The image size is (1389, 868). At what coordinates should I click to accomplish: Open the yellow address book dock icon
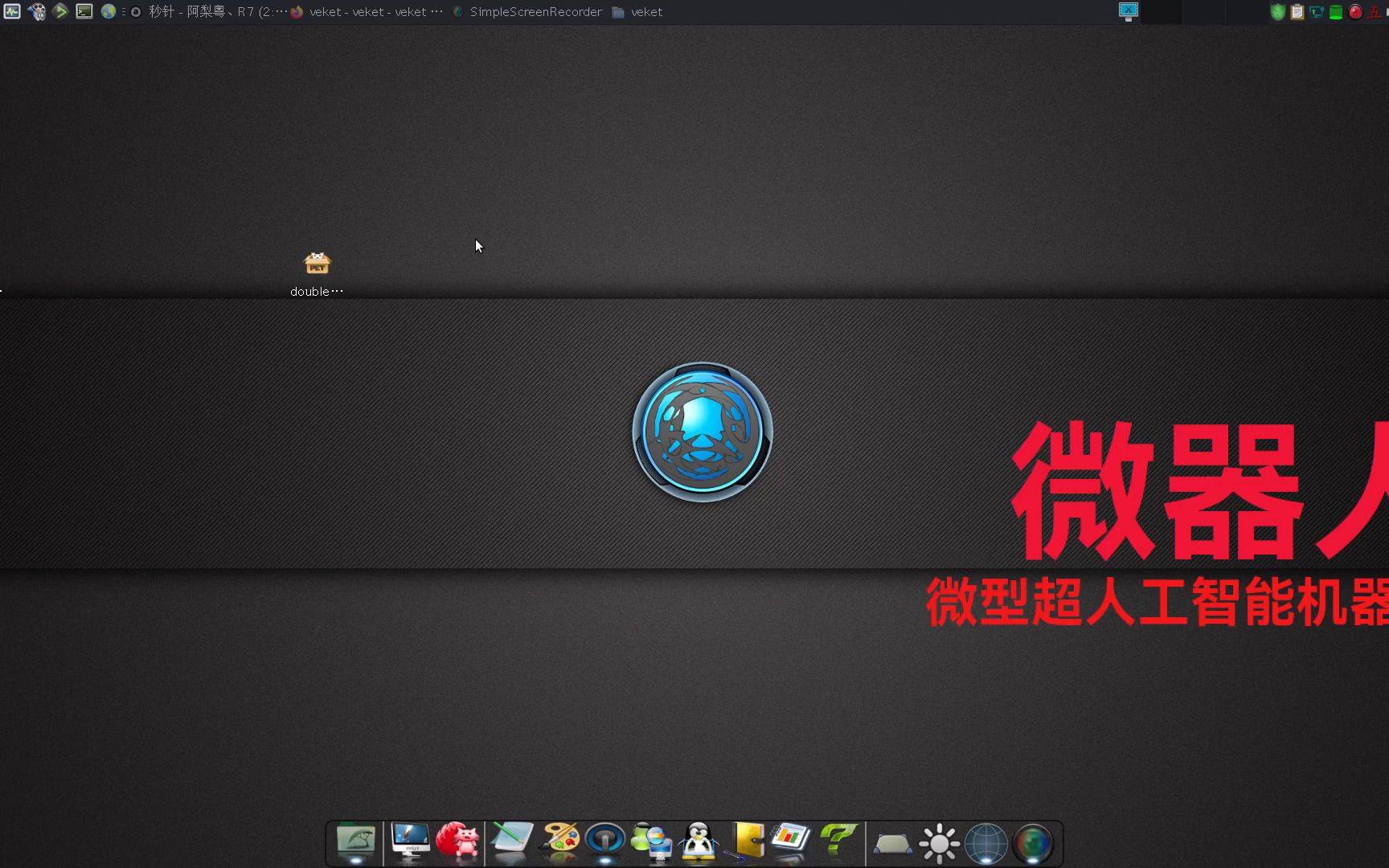[746, 842]
